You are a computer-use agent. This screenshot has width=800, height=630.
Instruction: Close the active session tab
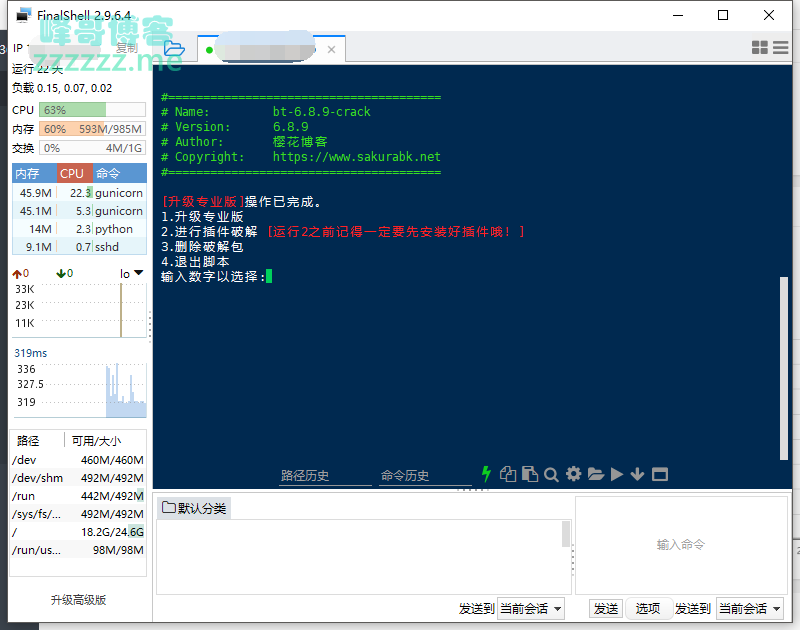point(331,49)
